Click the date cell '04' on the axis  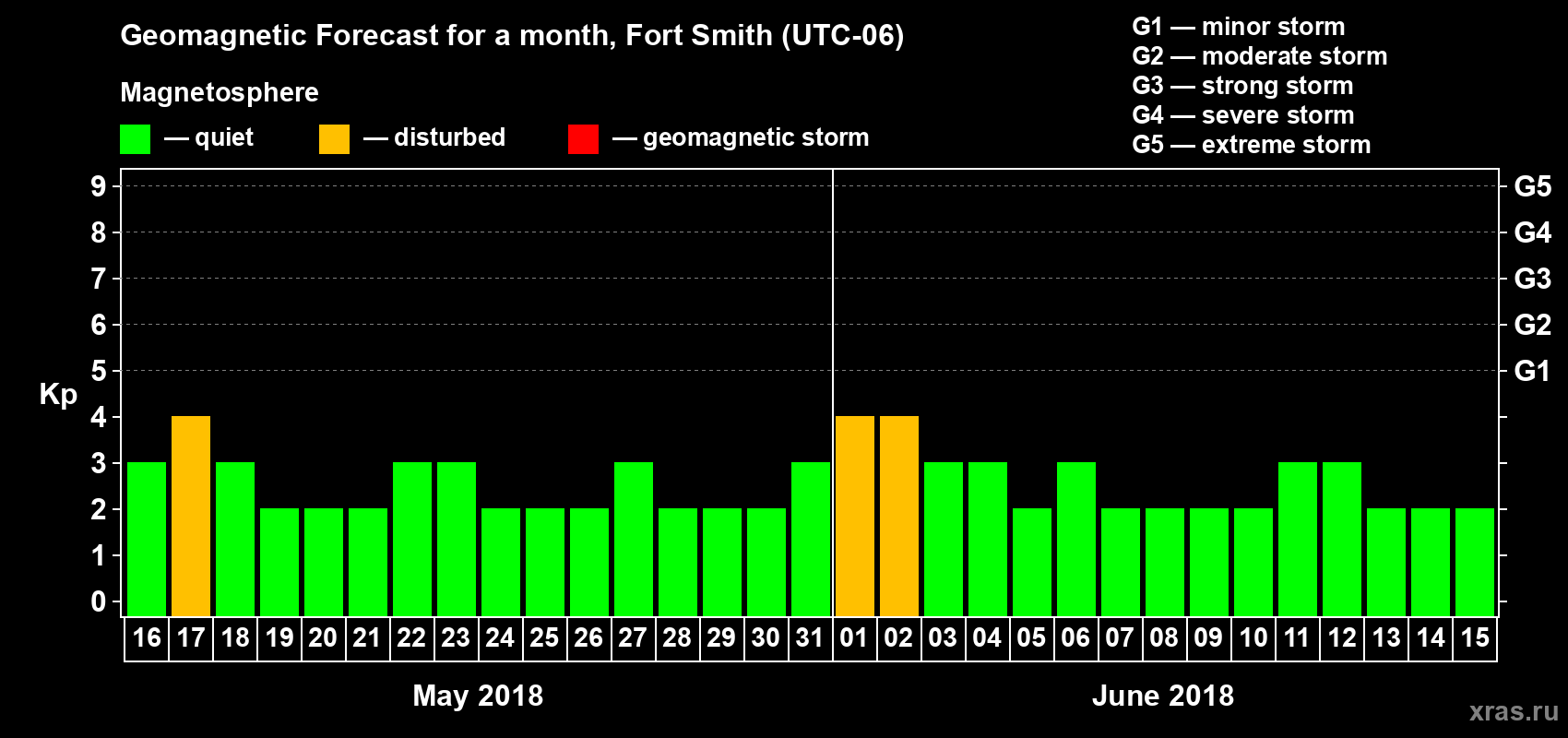point(988,637)
